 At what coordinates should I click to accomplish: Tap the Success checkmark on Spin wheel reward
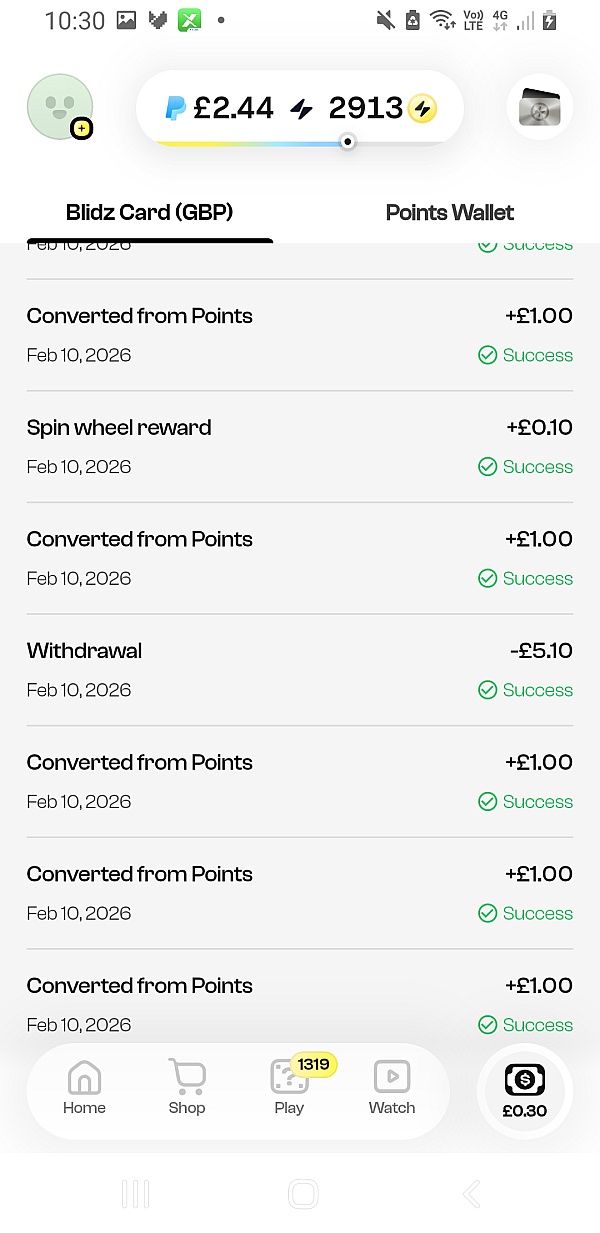[x=488, y=467]
